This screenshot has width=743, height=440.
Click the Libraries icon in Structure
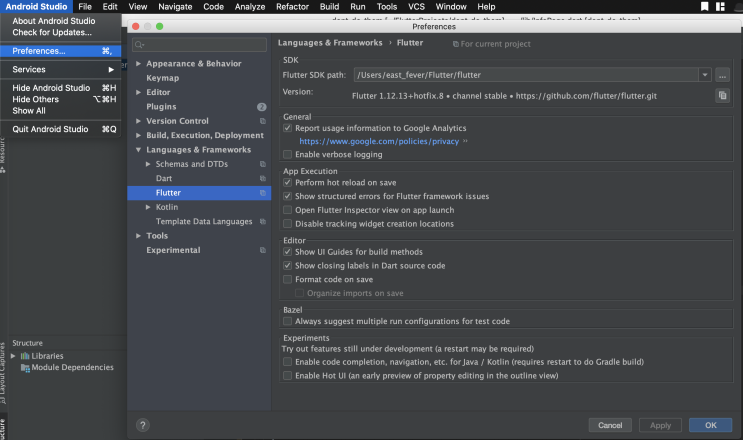point(25,356)
